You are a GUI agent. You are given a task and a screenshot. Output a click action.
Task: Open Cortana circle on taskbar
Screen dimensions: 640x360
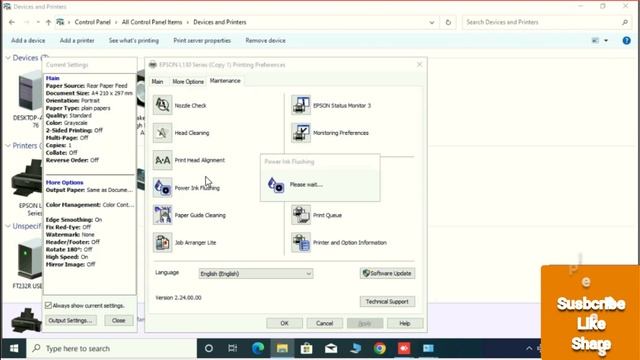(x=209, y=348)
